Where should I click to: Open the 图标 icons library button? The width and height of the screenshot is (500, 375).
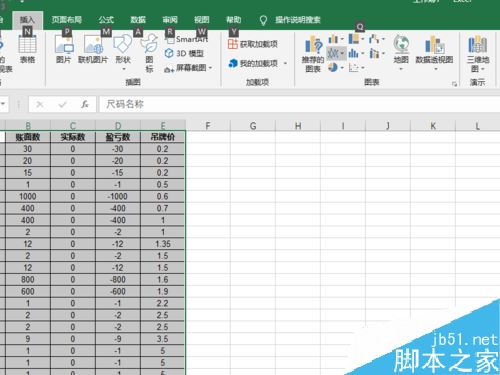coord(149,53)
